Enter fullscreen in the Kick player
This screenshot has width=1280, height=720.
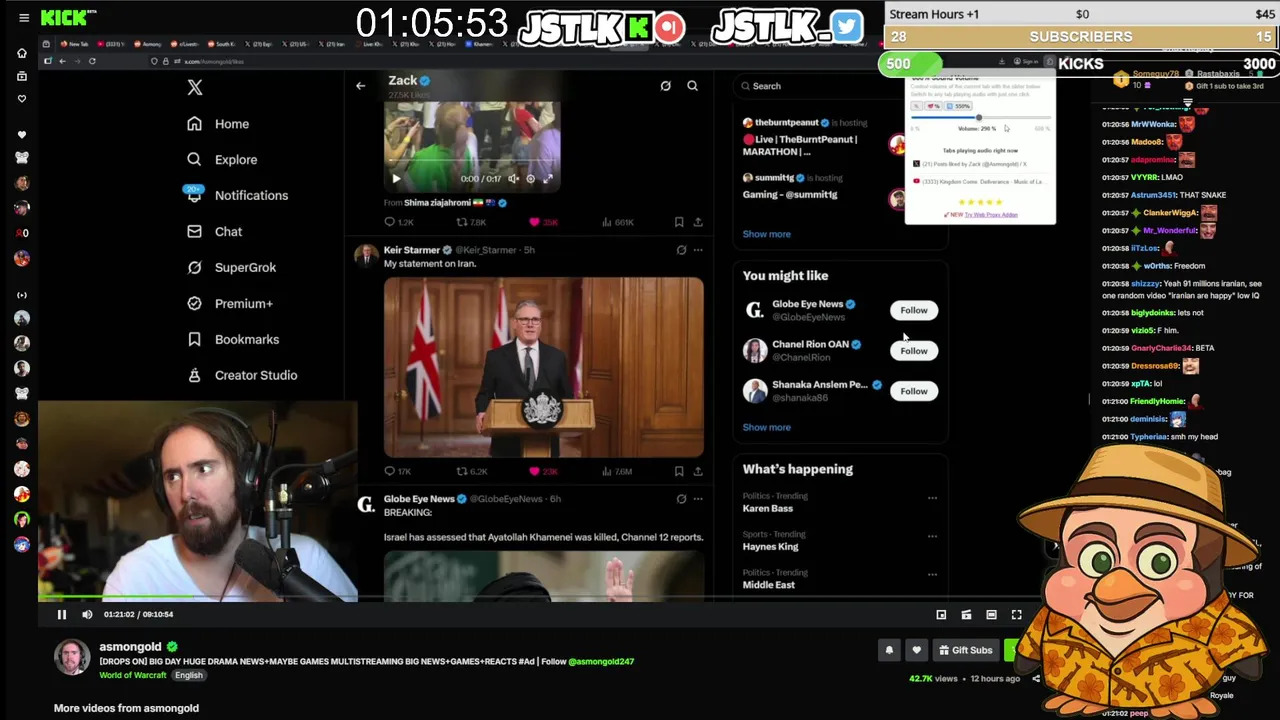(x=1016, y=614)
